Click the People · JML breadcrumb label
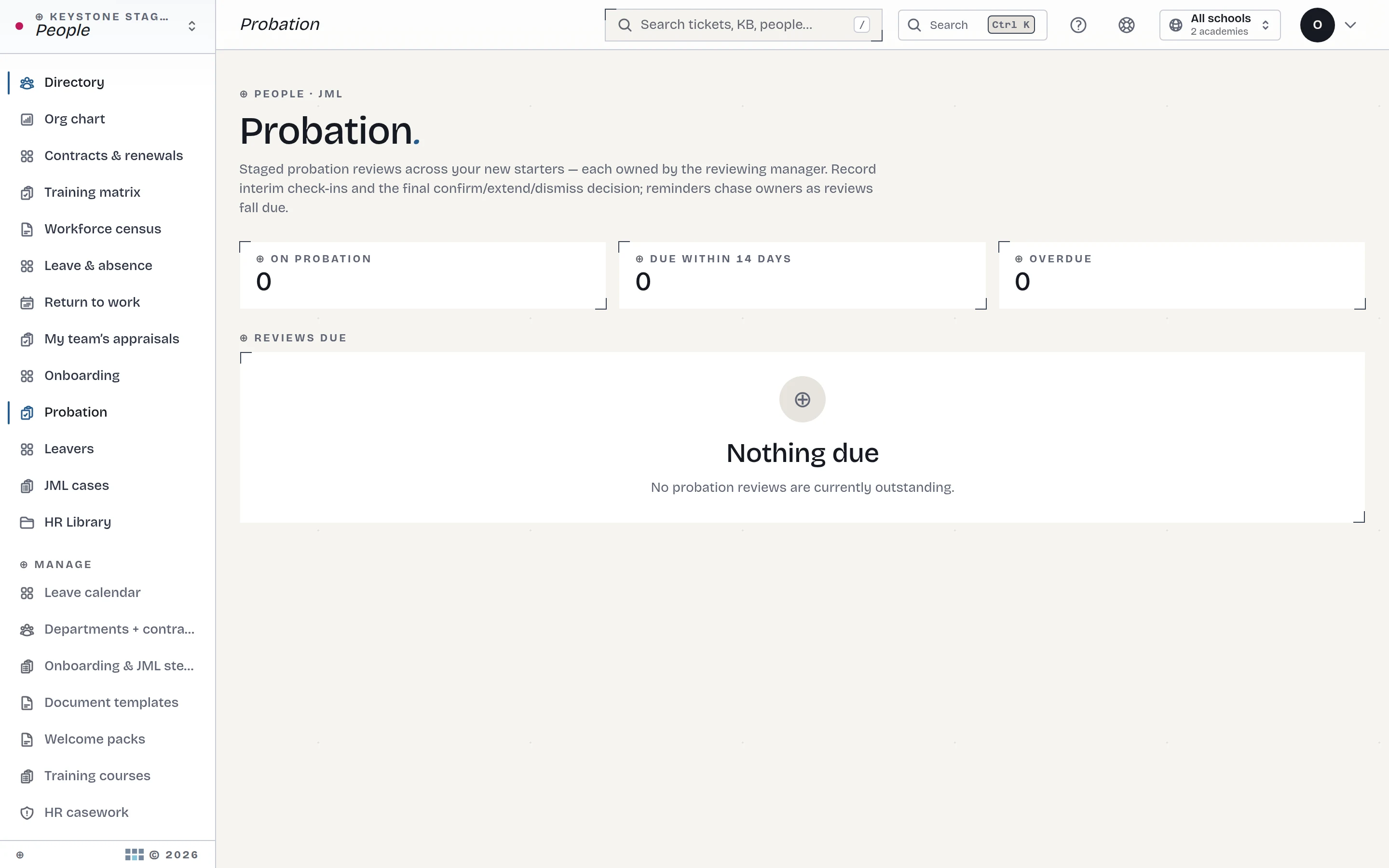Screen dimensions: 1389x868 [x=291, y=94]
